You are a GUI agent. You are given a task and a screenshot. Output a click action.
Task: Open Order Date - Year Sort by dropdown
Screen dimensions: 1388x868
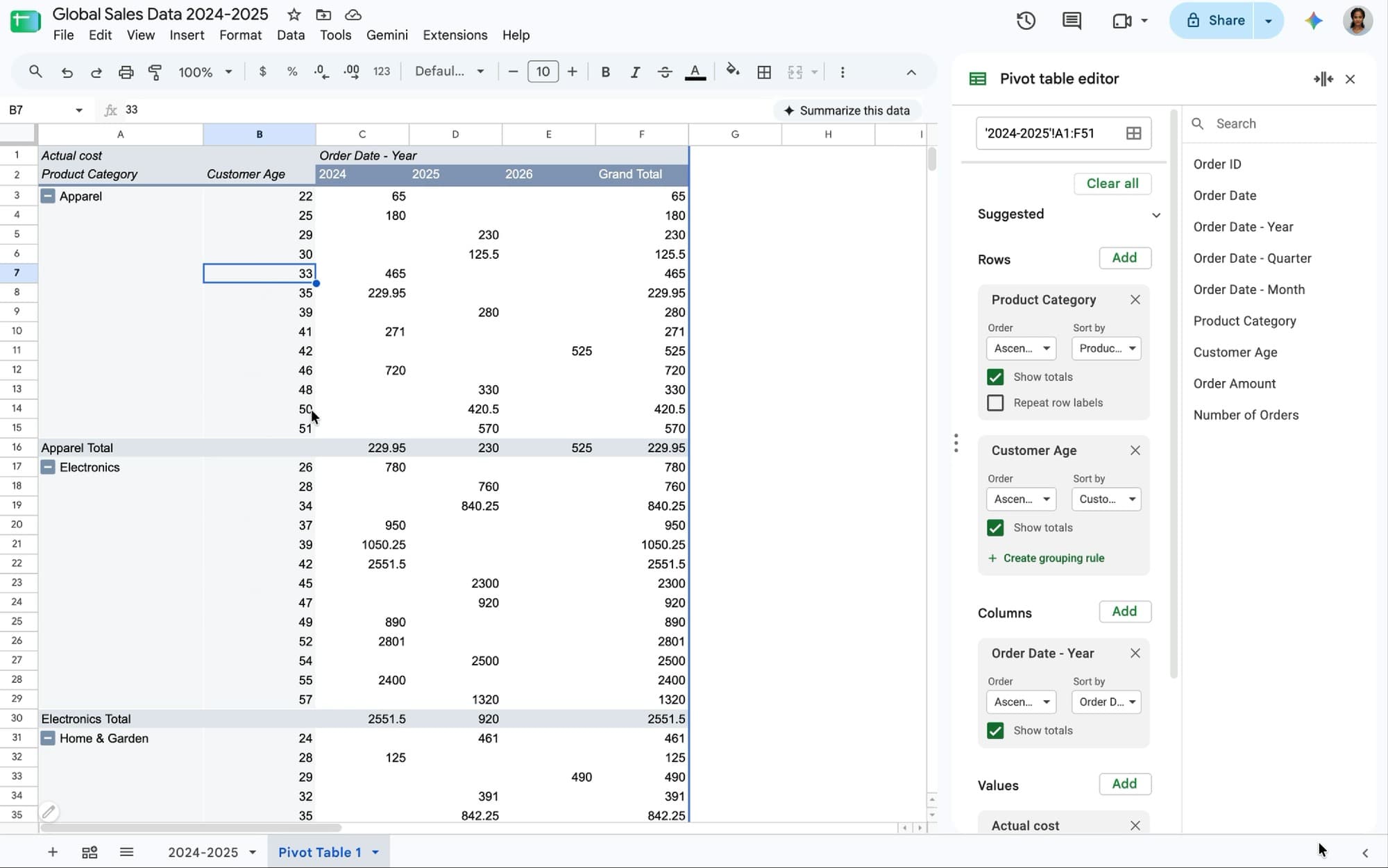pyautogui.click(x=1106, y=701)
